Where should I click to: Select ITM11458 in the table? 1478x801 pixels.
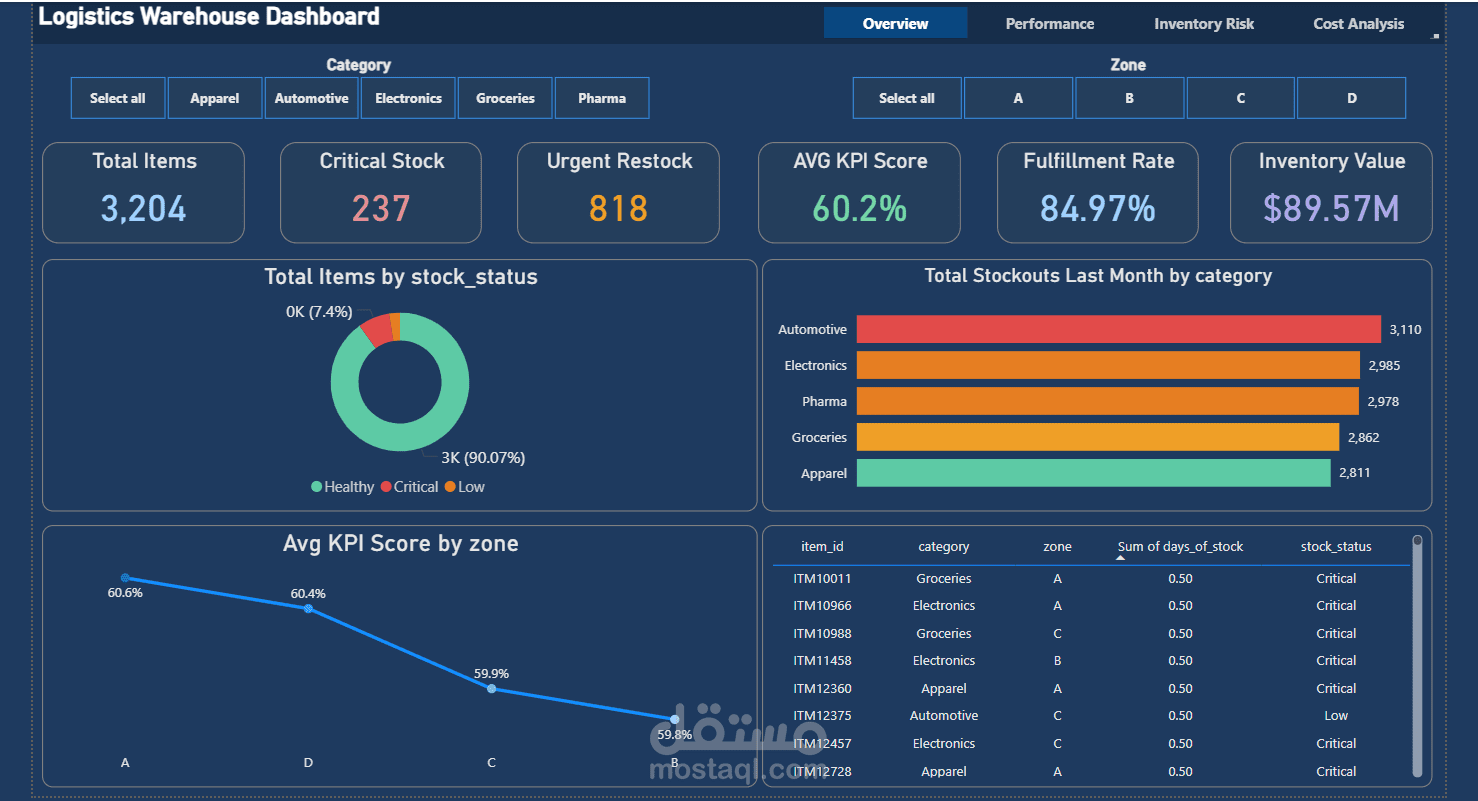click(x=822, y=660)
